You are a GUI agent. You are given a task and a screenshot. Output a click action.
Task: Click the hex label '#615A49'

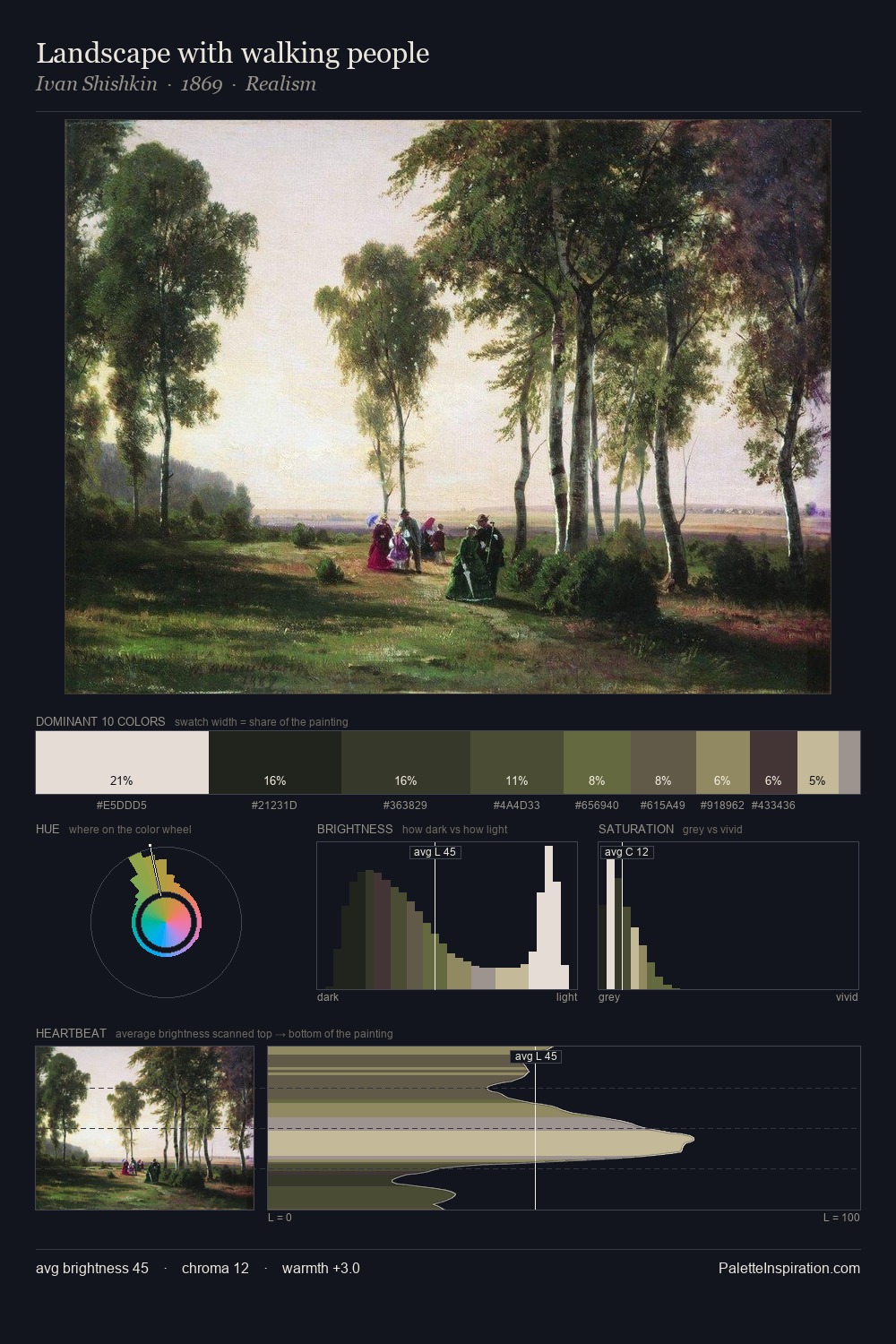coord(663,806)
